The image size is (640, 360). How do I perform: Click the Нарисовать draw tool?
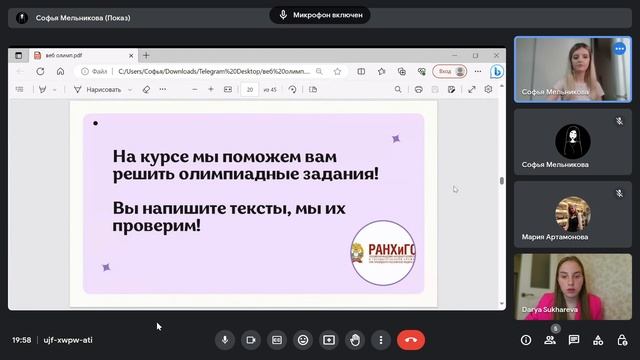click(x=98, y=89)
